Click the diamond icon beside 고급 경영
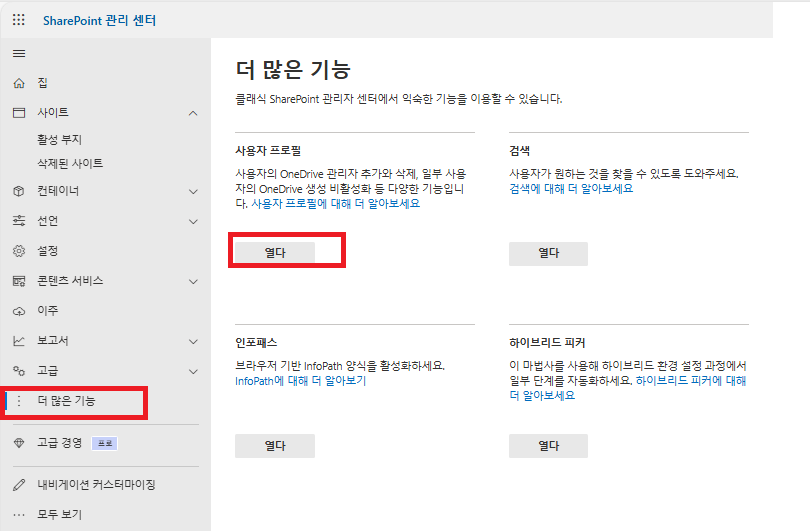810x531 pixels. 19,443
